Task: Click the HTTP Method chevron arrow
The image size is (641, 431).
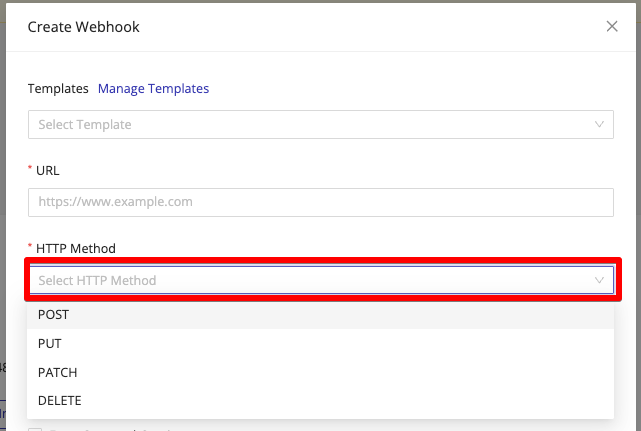Action: pyautogui.click(x=599, y=281)
